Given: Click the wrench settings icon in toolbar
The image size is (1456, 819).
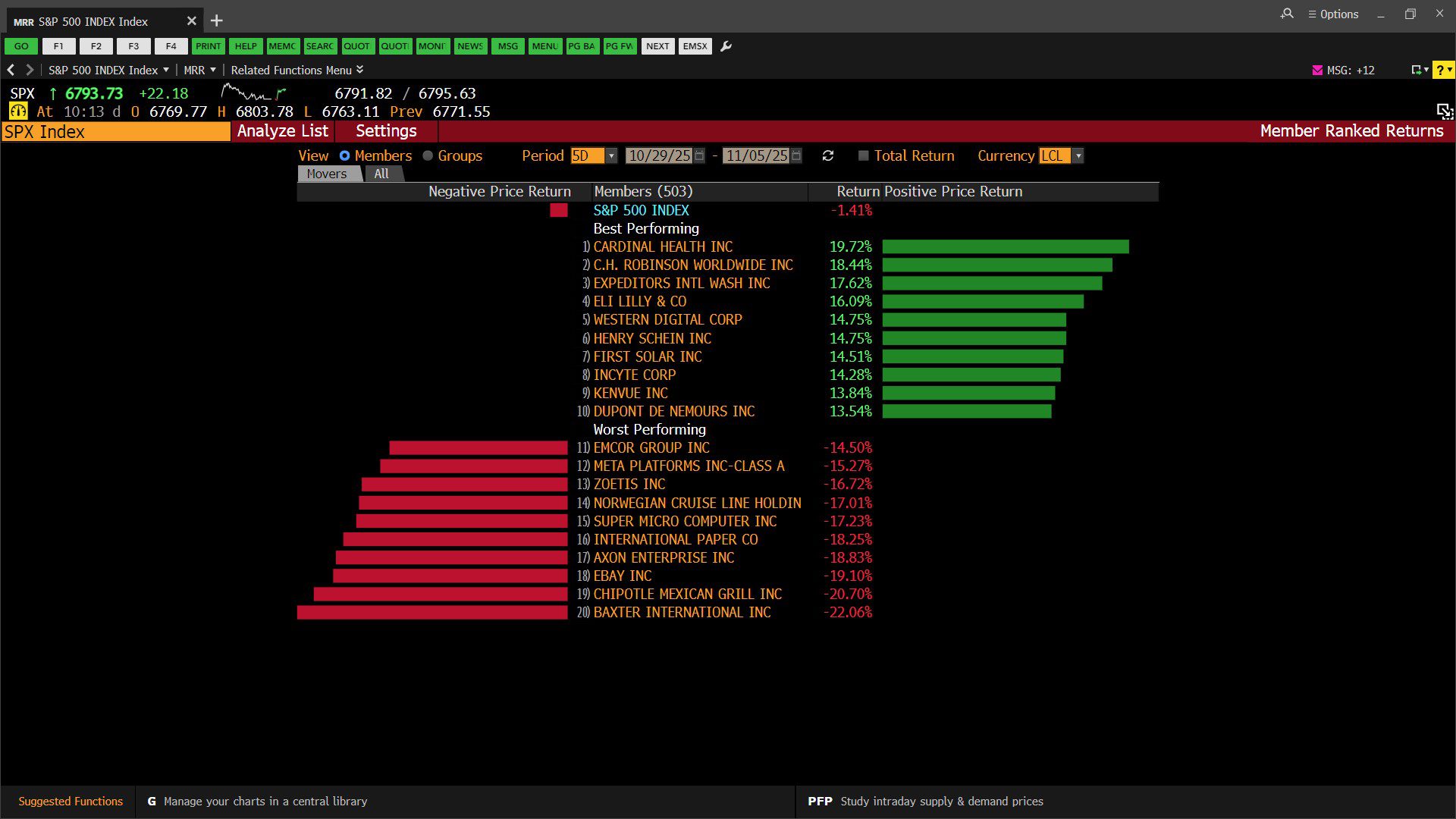Looking at the screenshot, I should [726, 46].
